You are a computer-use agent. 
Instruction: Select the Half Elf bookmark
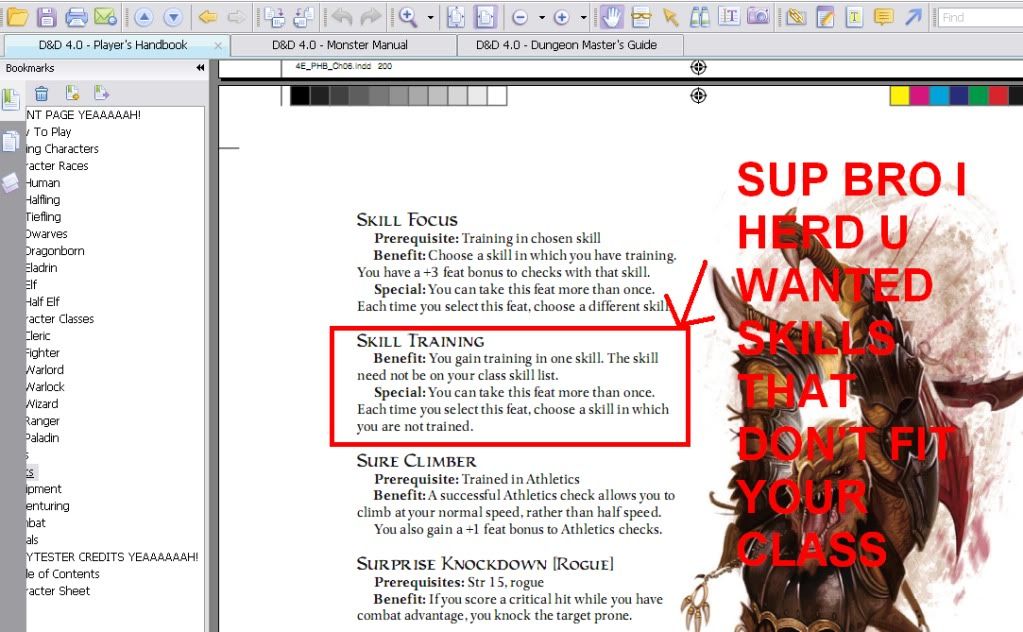pyautogui.click(x=42, y=301)
